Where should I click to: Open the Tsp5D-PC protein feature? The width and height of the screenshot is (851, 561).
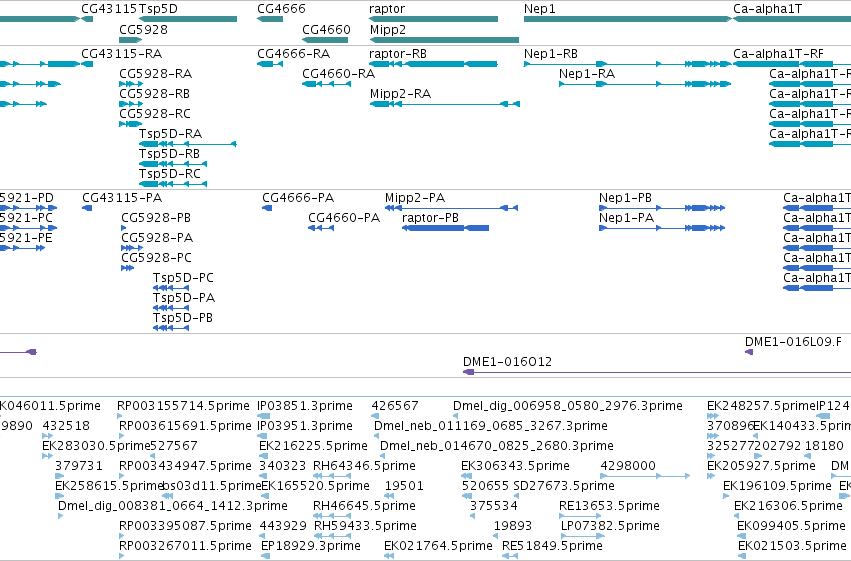(x=171, y=288)
